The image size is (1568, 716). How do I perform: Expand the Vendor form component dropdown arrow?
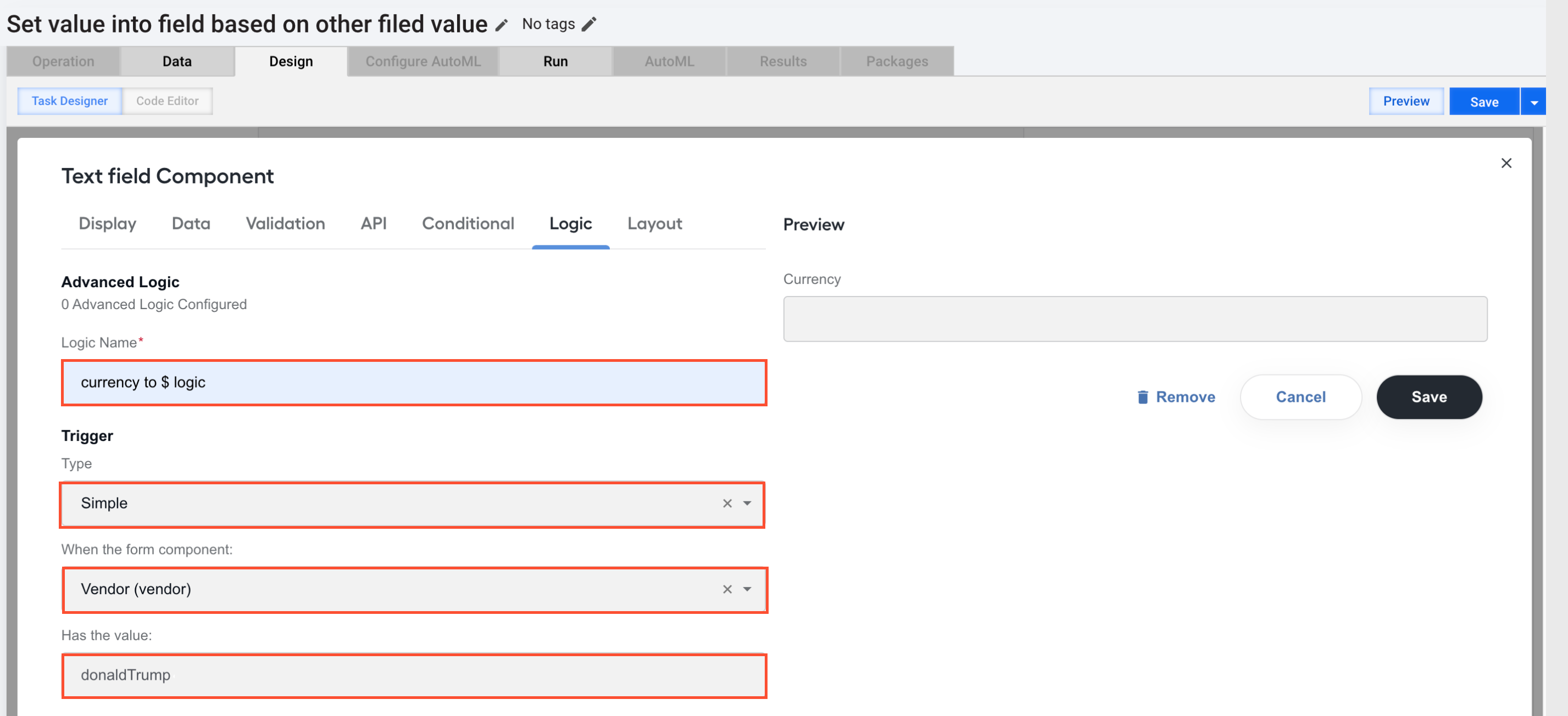pyautogui.click(x=747, y=590)
